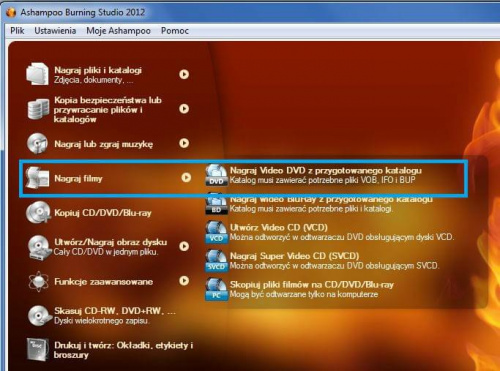Click the cover booklet icon for Drukuj i twórz
The width and height of the screenshot is (500, 371).
coord(37,350)
